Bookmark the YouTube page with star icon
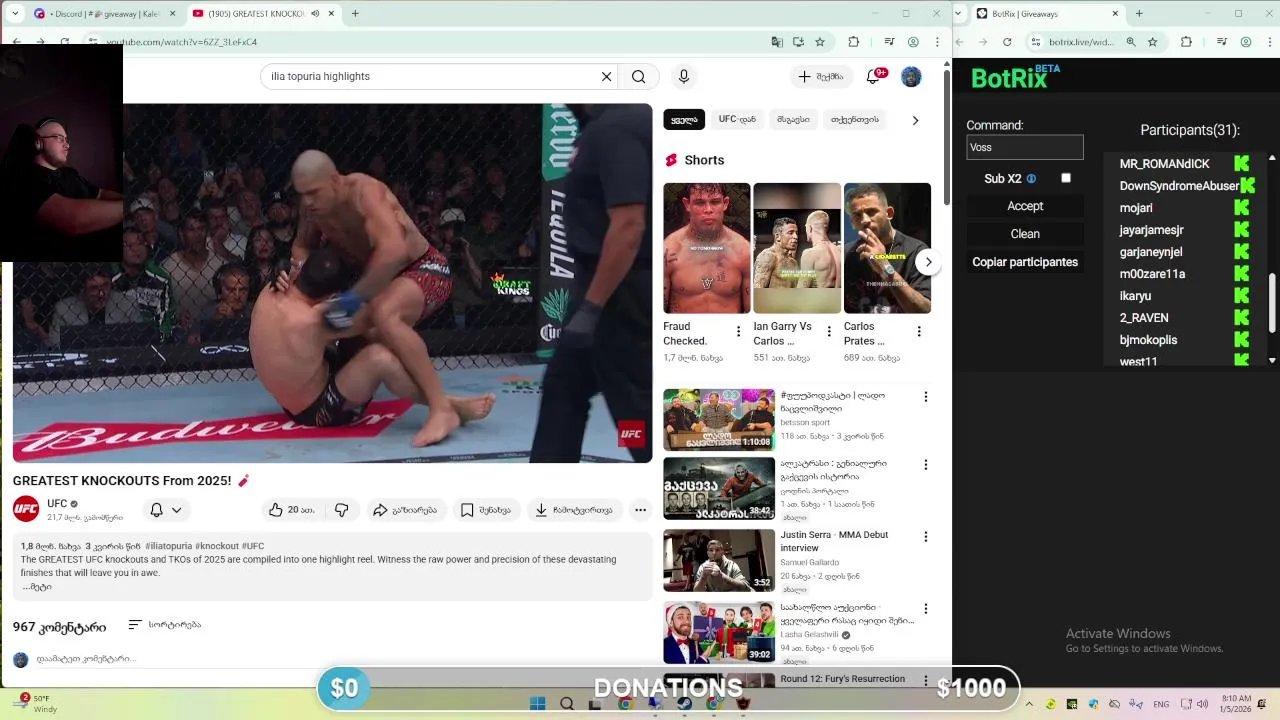 [820, 42]
